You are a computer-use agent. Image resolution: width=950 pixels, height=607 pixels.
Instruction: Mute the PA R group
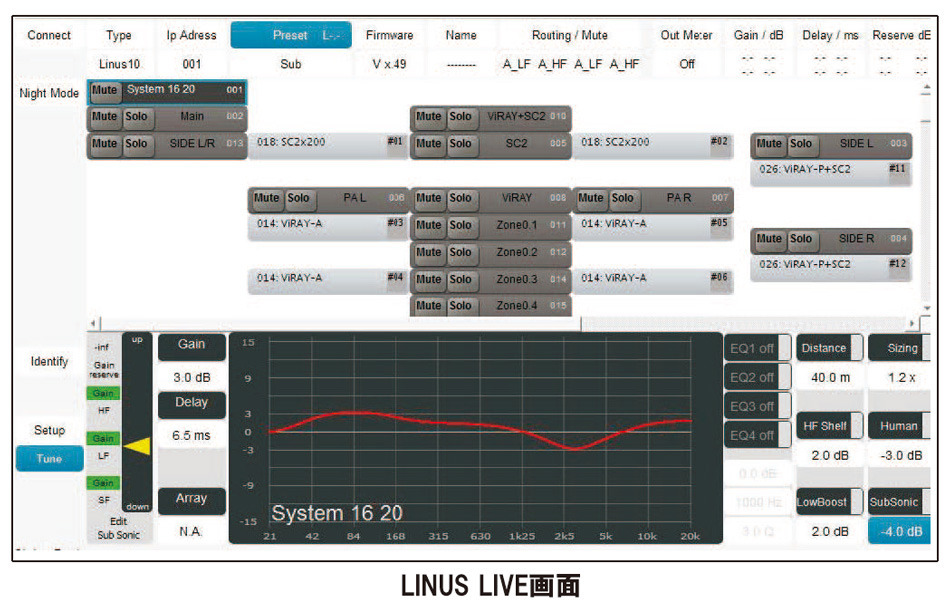(591, 199)
